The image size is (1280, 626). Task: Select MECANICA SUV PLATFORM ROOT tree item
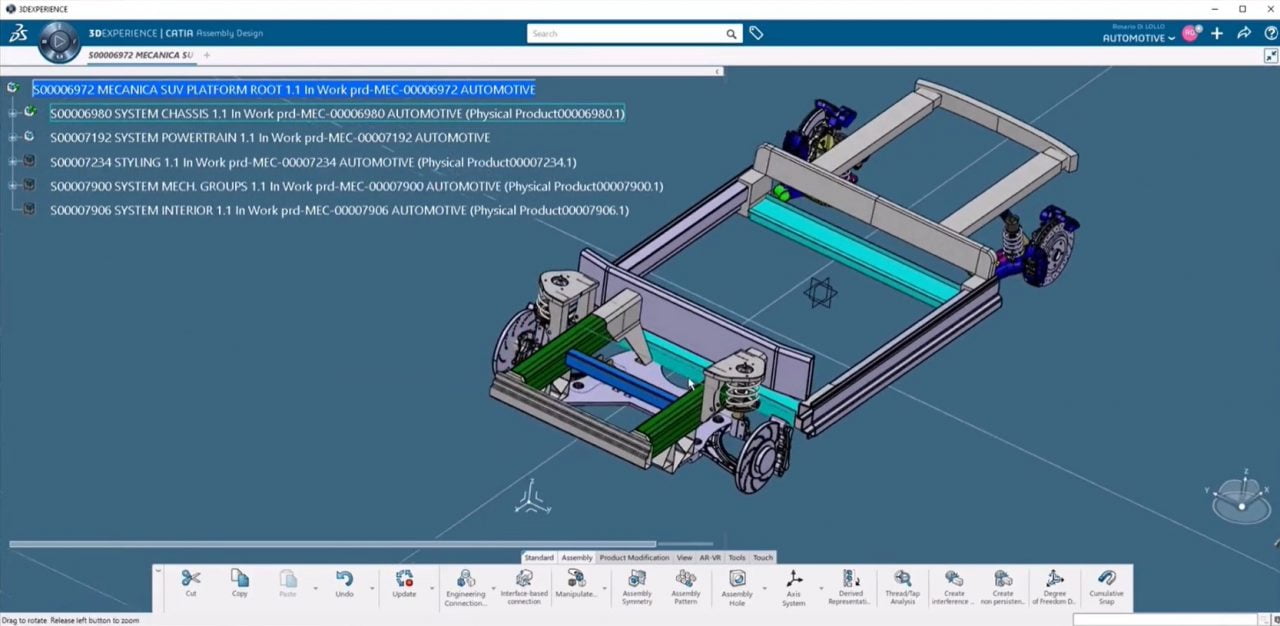(x=284, y=89)
